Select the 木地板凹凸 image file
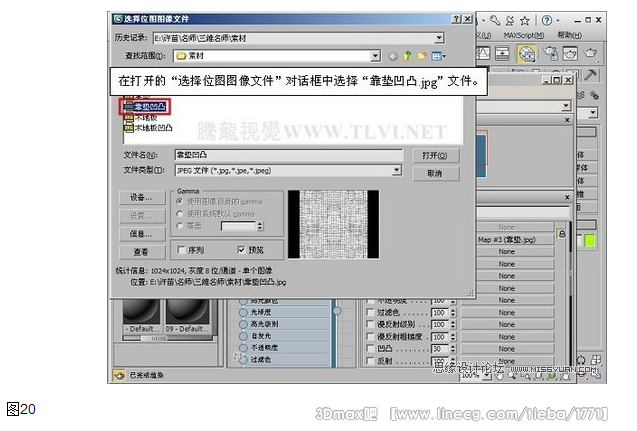The image size is (637, 431). [x=148, y=128]
